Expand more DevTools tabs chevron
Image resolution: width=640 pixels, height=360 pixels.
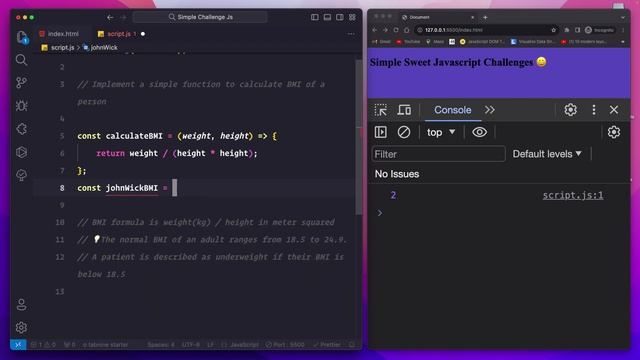click(490, 110)
